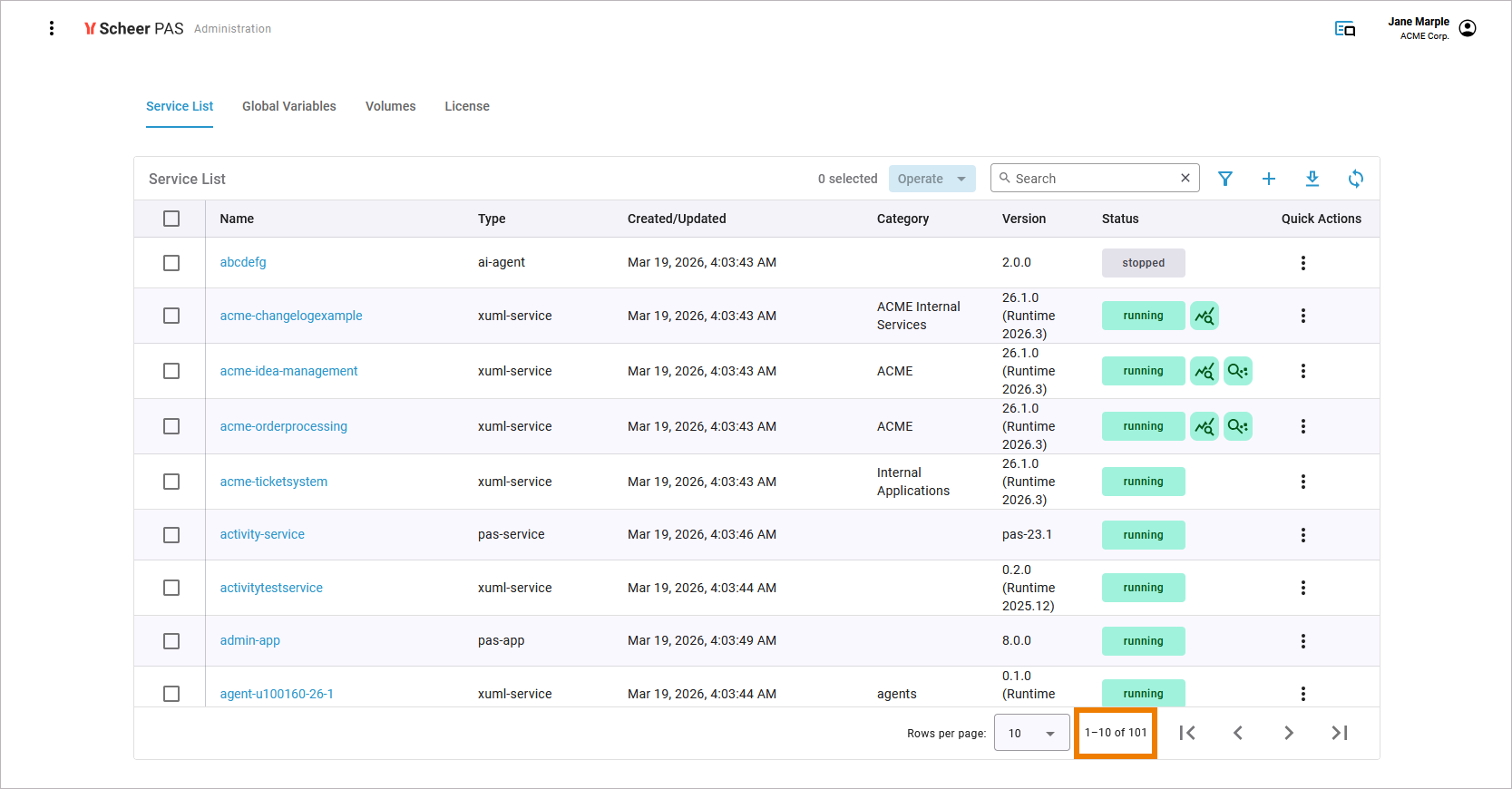Open quick actions menu for abcdefg
Viewport: 1512px width, 789px height.
[1302, 263]
